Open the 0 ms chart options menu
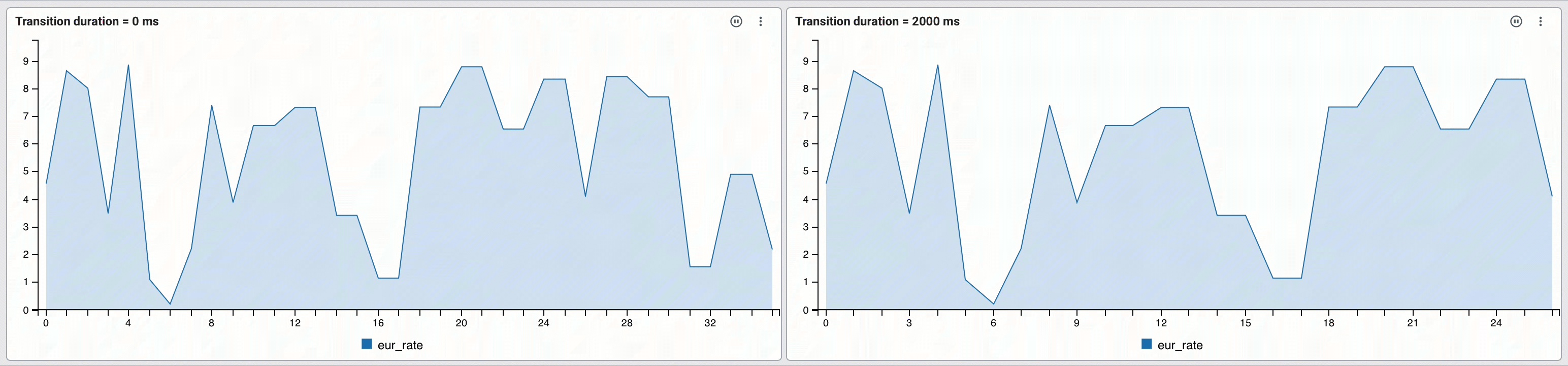The width and height of the screenshot is (1568, 366). tap(760, 21)
